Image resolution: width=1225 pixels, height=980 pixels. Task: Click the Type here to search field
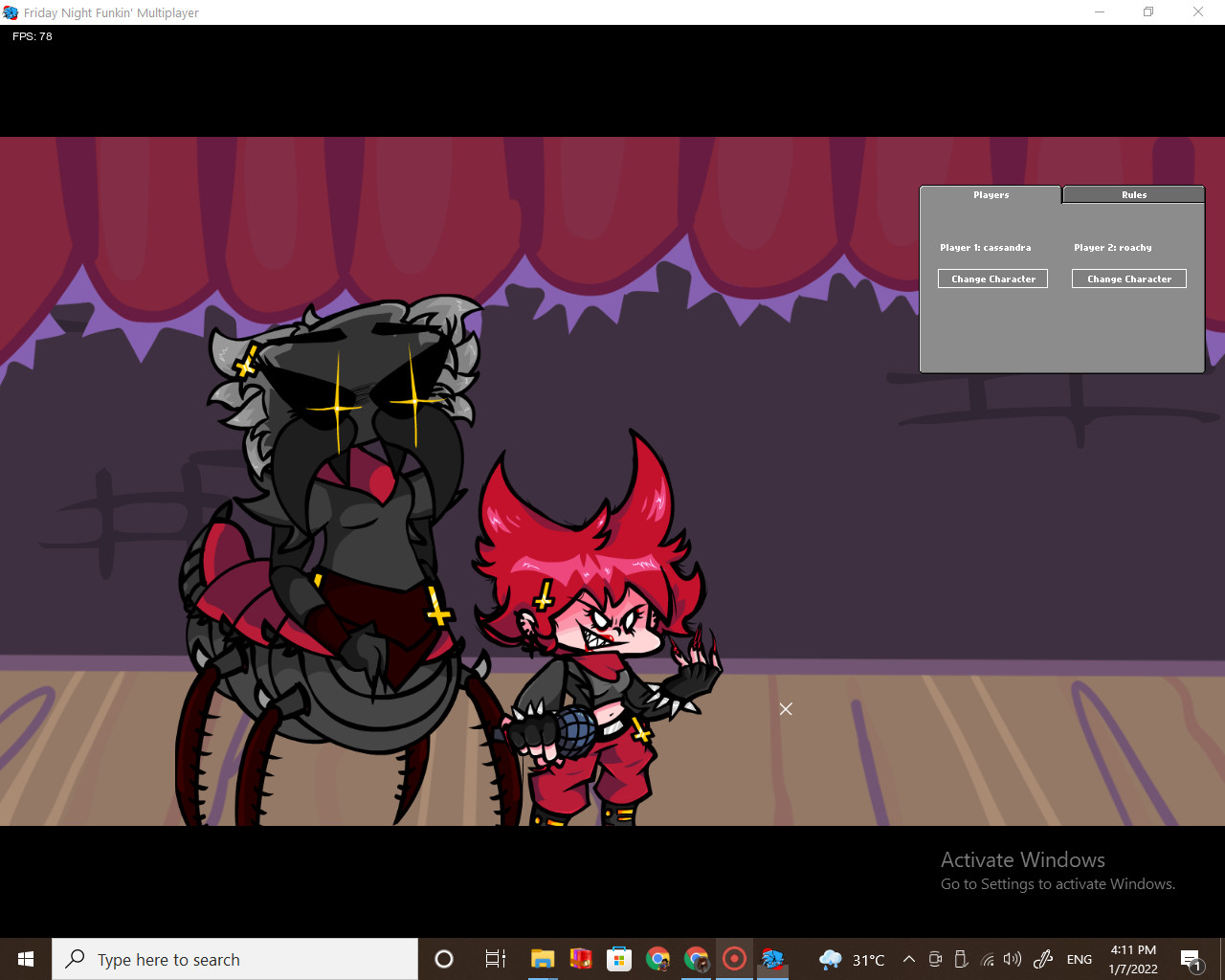pos(234,959)
